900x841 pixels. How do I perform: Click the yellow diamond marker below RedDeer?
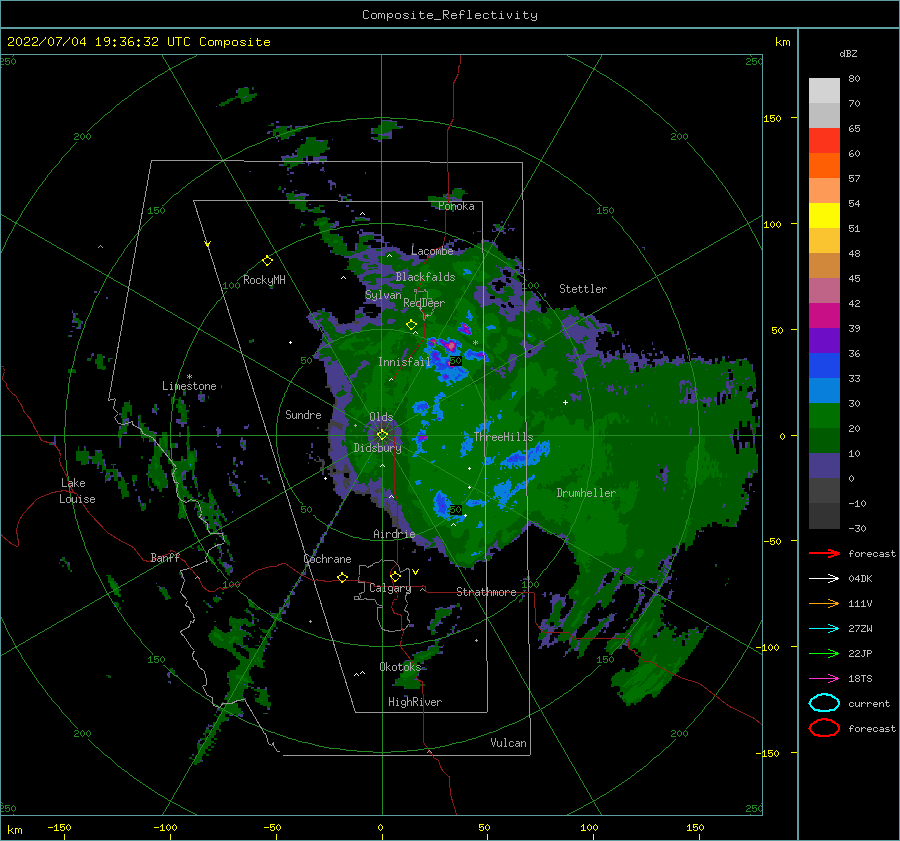411,325
